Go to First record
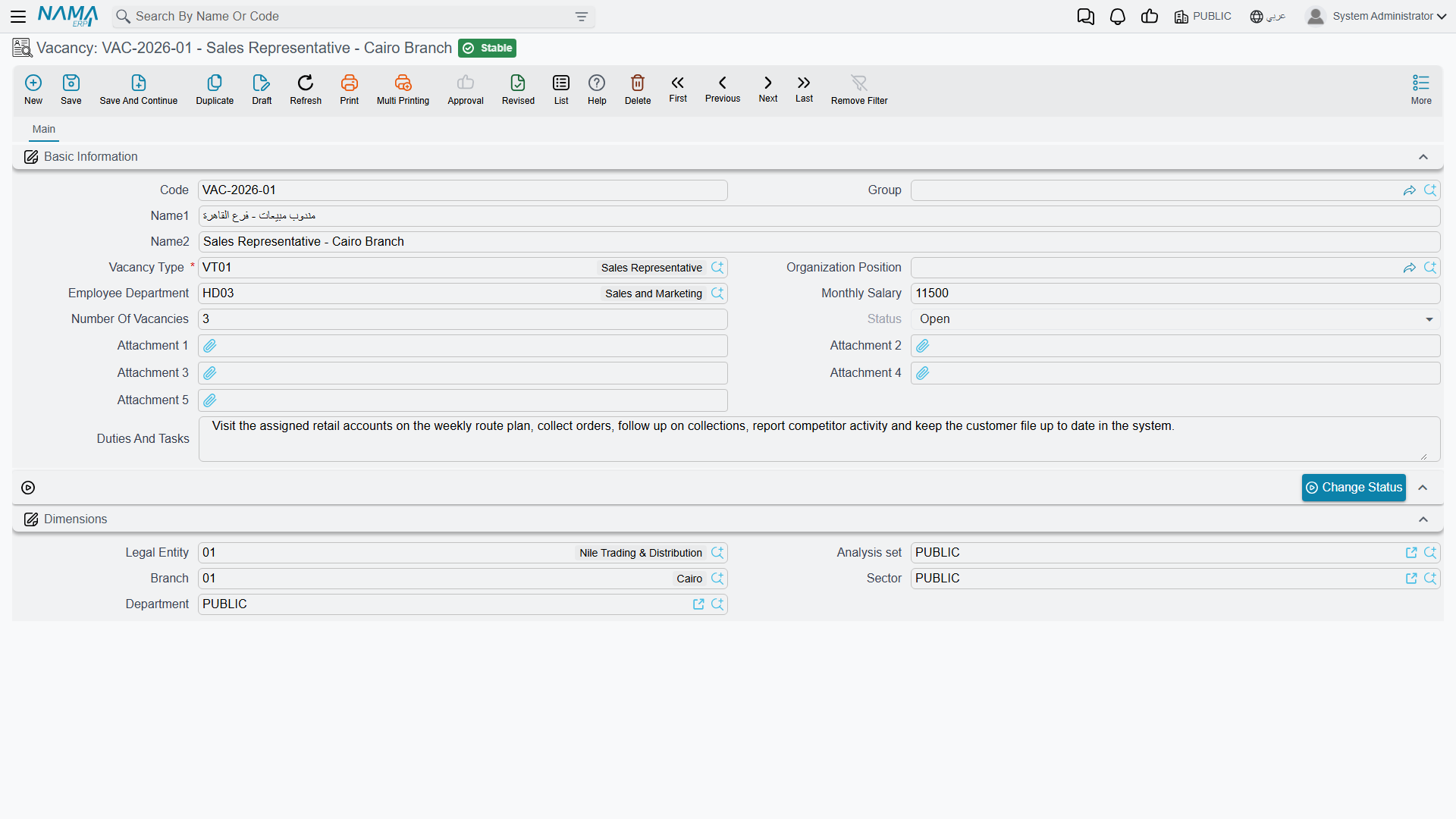1456x819 pixels. [x=678, y=89]
